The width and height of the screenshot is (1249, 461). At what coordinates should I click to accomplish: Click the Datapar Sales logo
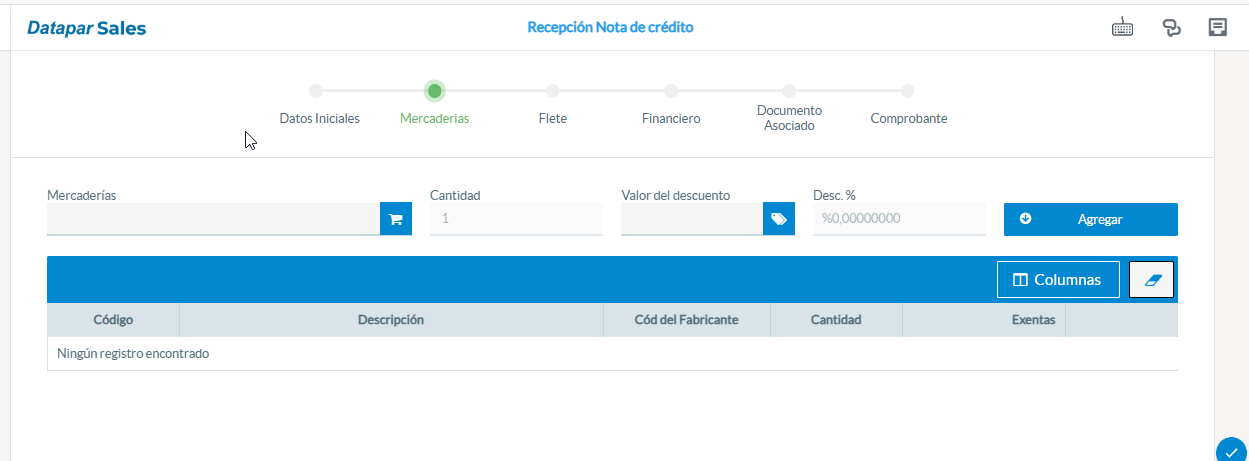pos(86,28)
